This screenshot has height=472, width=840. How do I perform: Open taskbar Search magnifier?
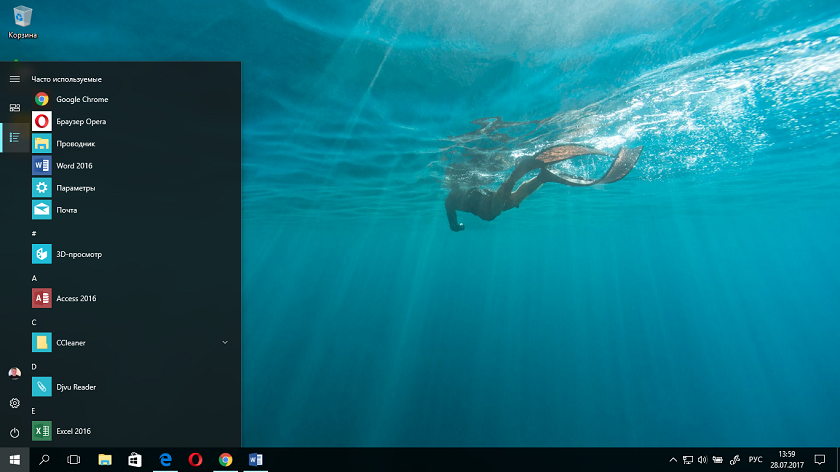(44, 460)
